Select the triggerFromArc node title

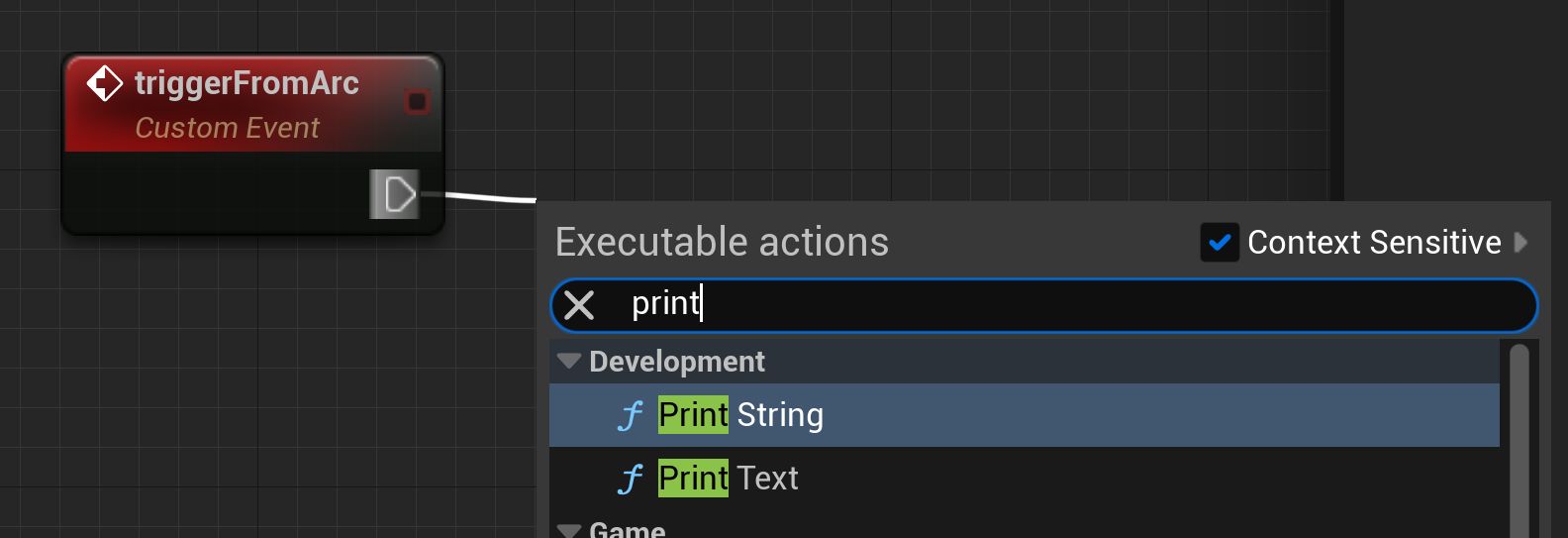pyautogui.click(x=246, y=83)
